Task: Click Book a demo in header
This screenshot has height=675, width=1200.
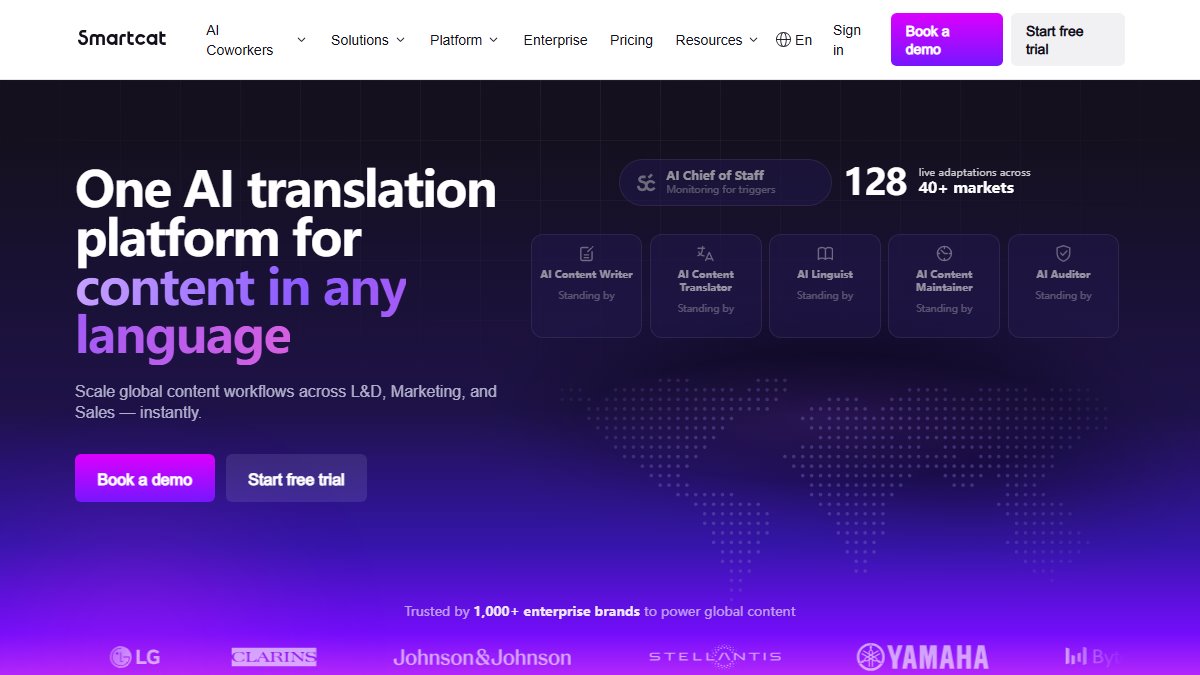Action: click(x=947, y=40)
